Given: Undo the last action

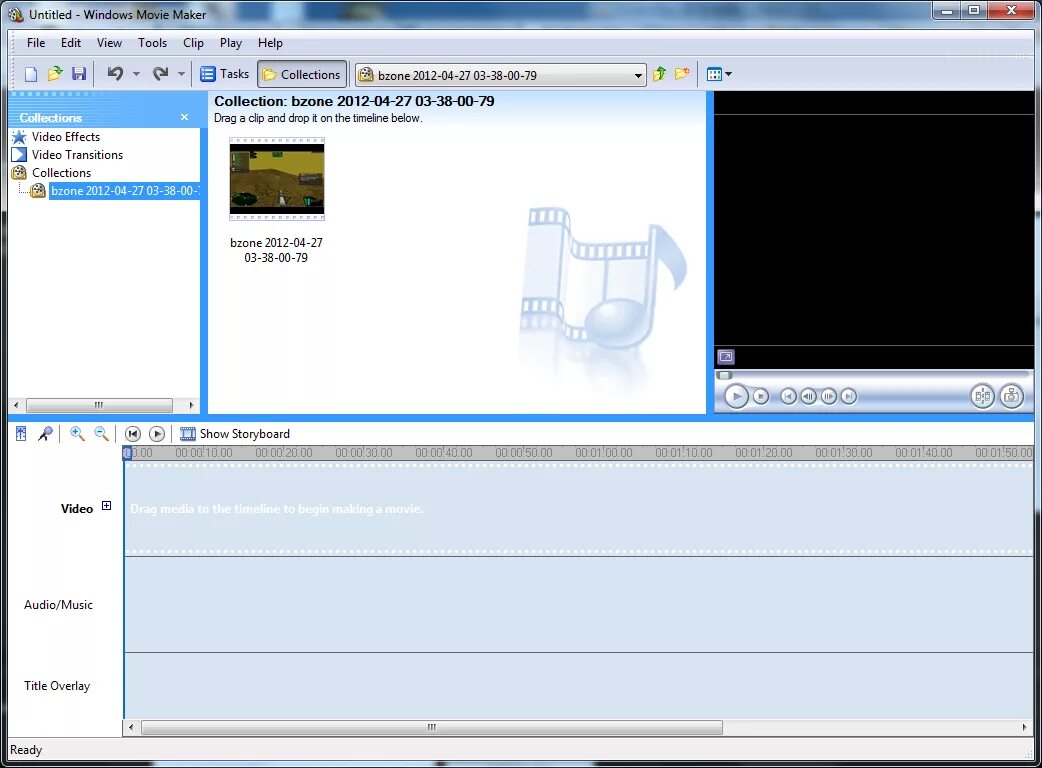Looking at the screenshot, I should tap(115, 74).
